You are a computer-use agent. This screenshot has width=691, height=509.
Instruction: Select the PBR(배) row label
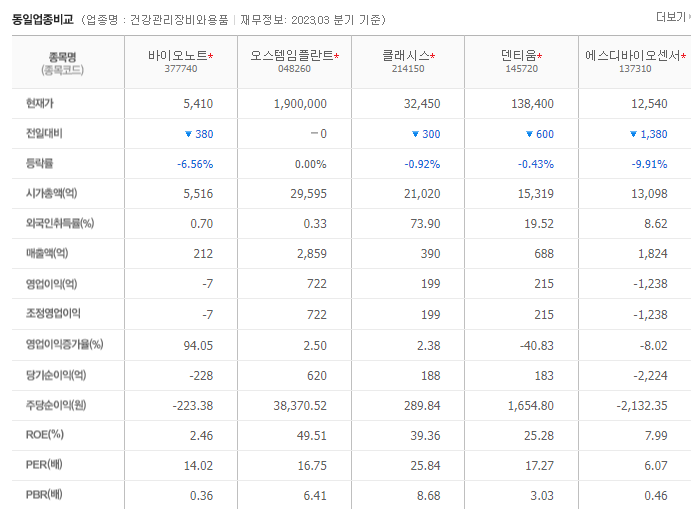[x=44, y=494]
